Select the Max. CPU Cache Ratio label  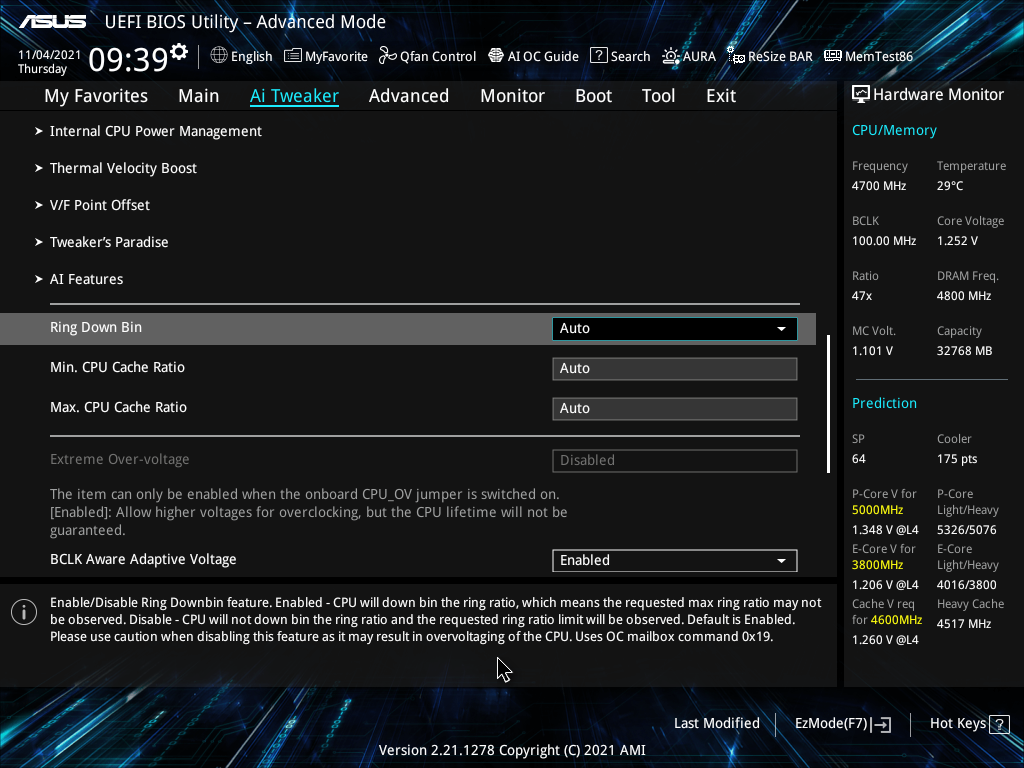pos(119,408)
